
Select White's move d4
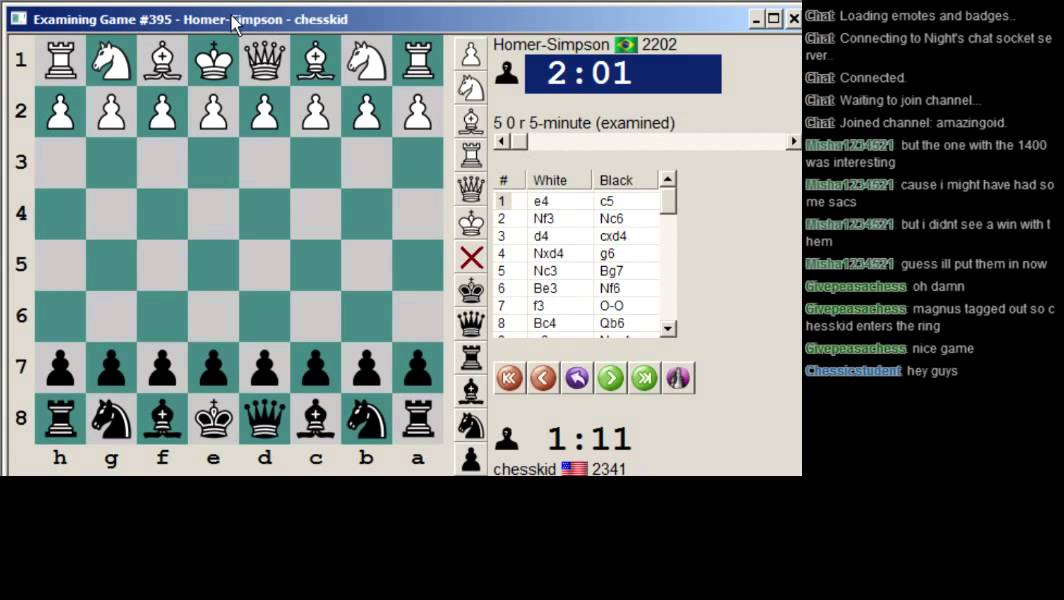[541, 236]
